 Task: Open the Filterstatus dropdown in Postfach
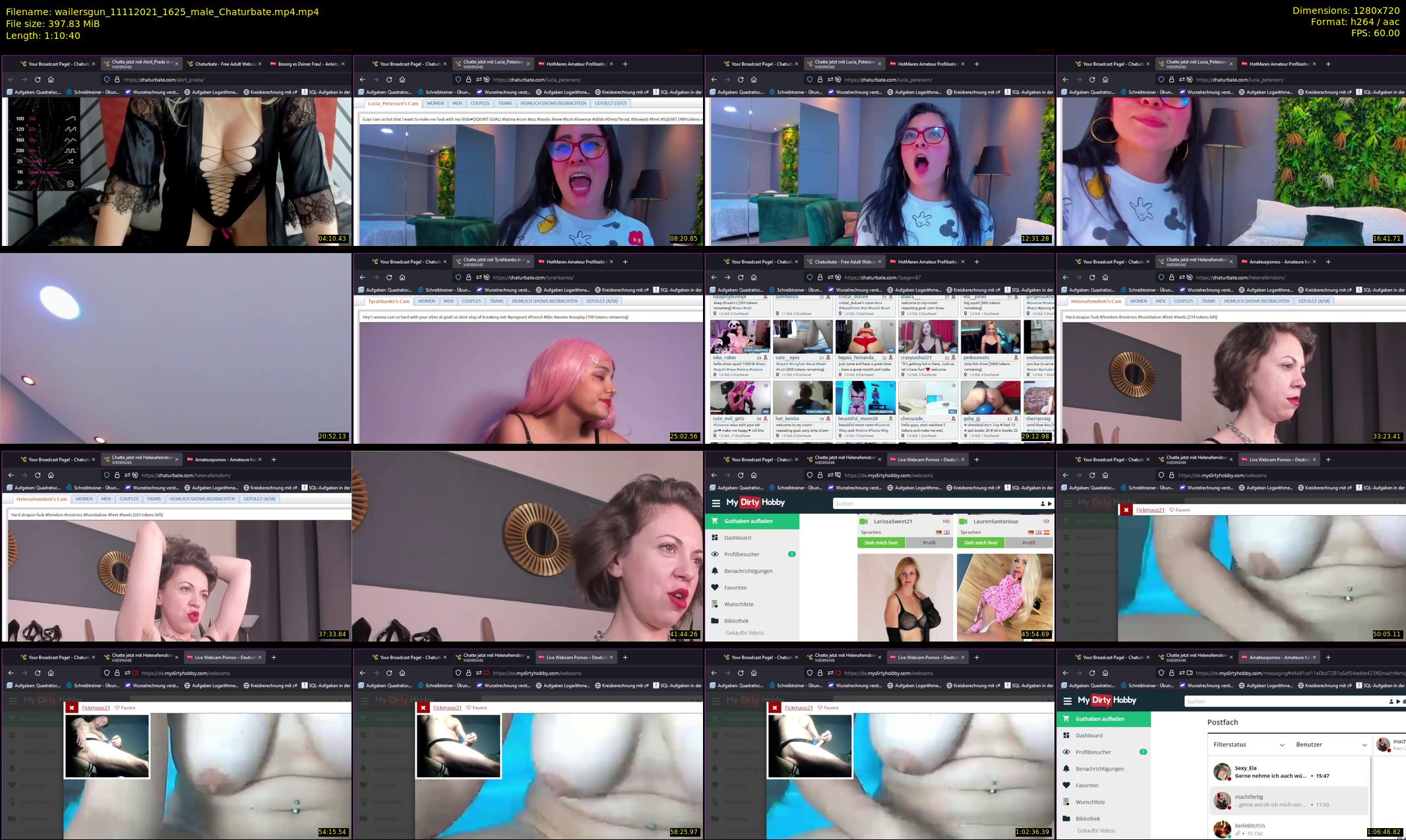1249,744
